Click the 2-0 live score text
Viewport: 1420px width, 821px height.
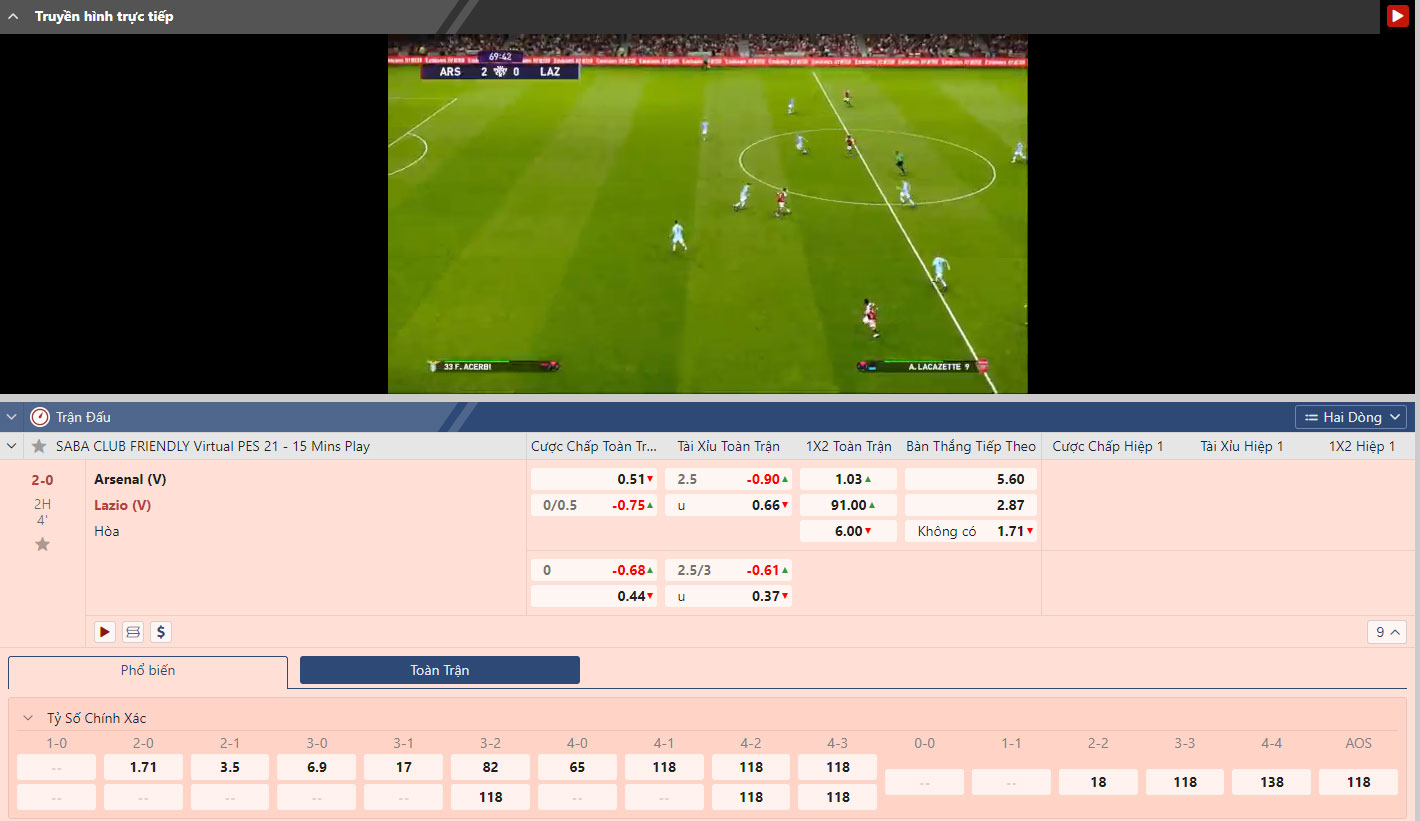pos(42,480)
